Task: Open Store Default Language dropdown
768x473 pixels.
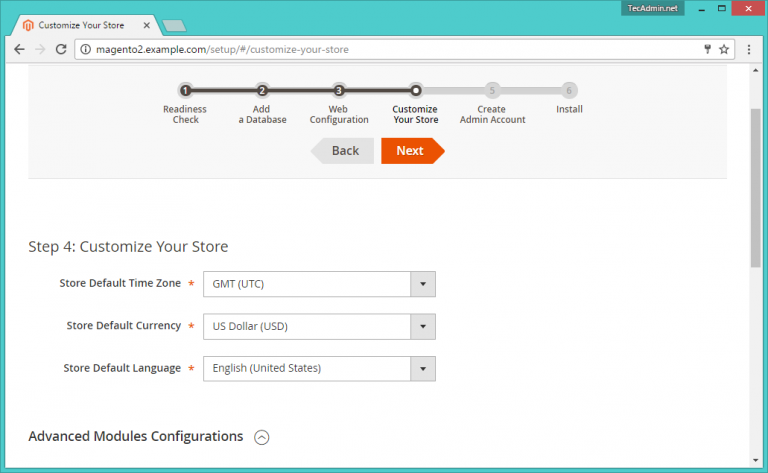Action: [319, 368]
